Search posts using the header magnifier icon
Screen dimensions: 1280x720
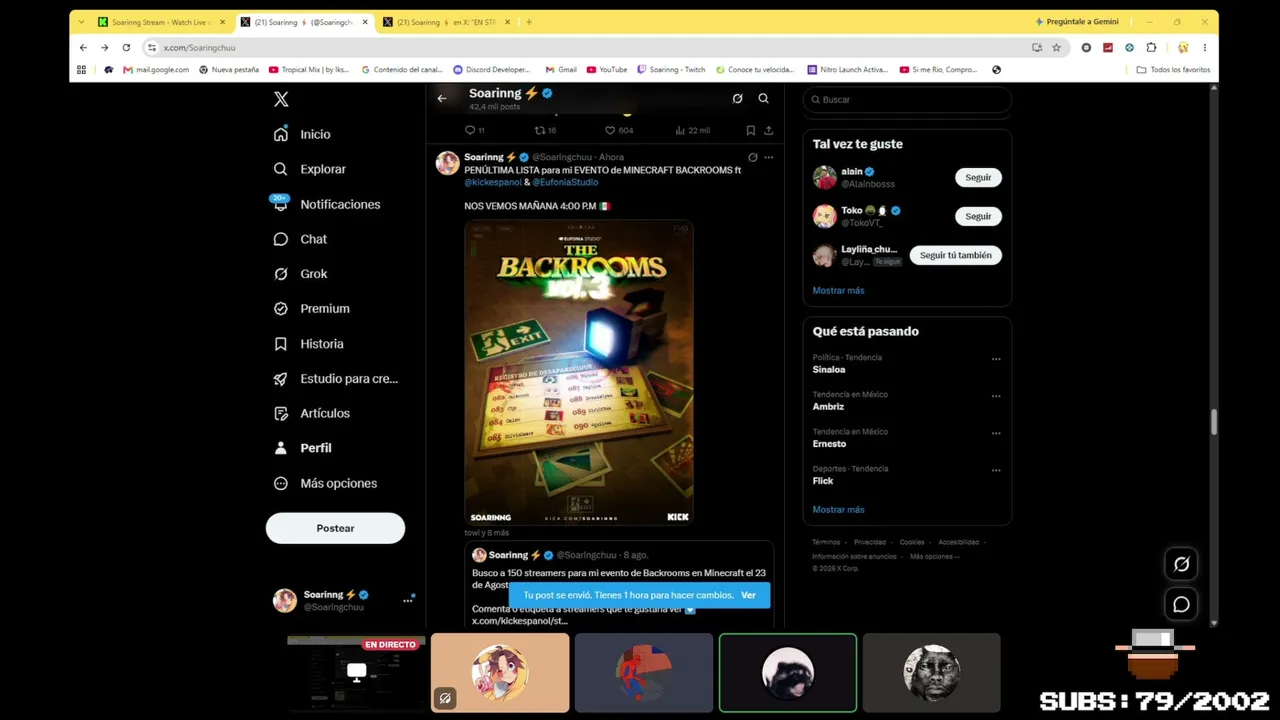(763, 98)
